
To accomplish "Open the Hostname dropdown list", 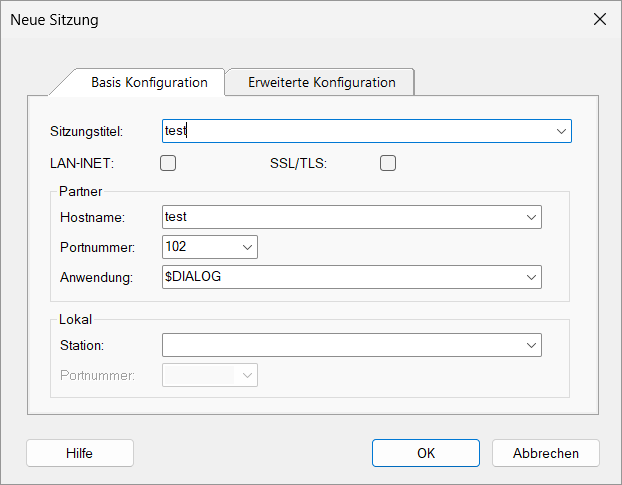I will tap(530, 217).
